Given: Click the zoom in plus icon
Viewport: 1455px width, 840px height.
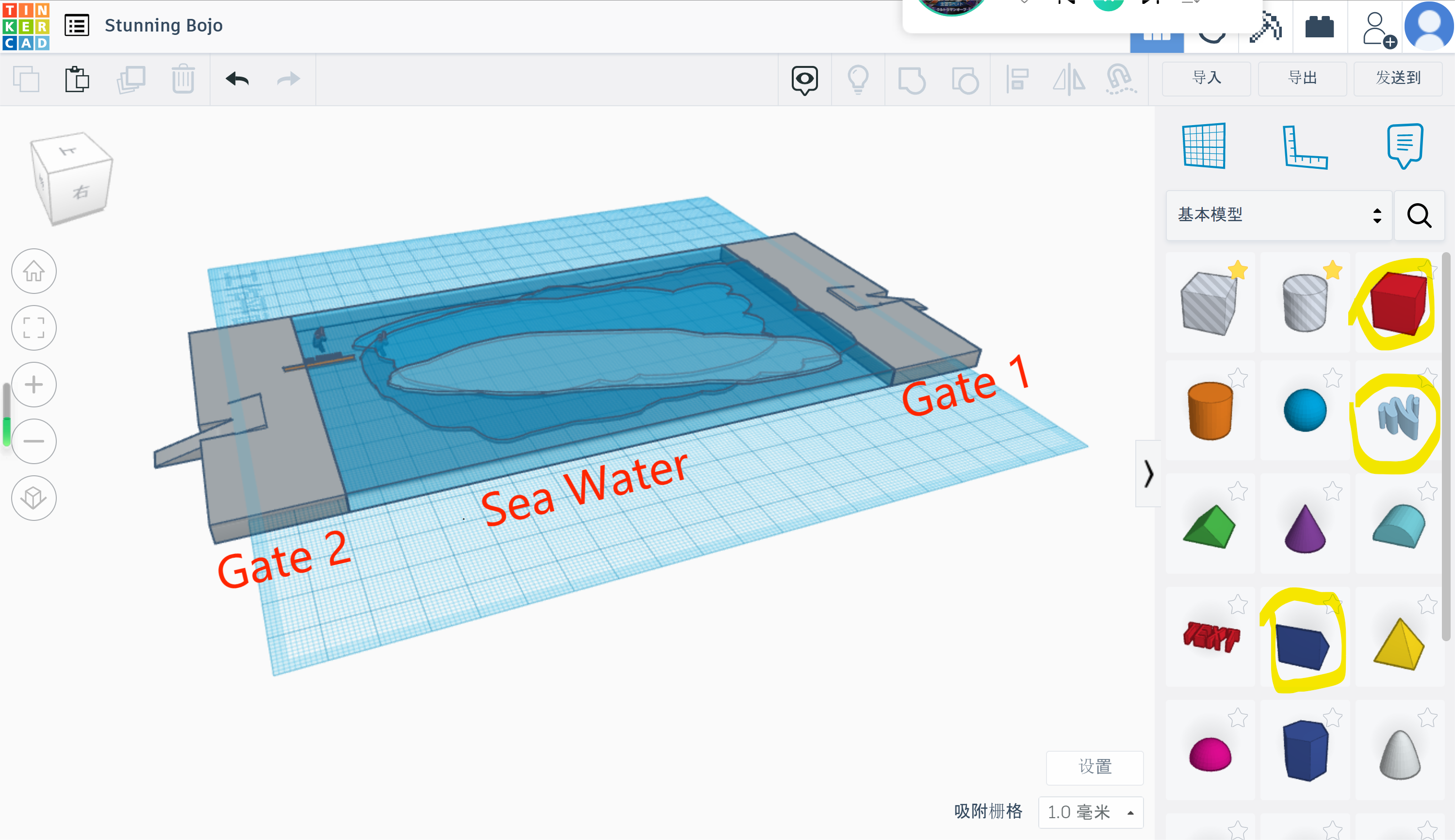Looking at the screenshot, I should [33, 385].
